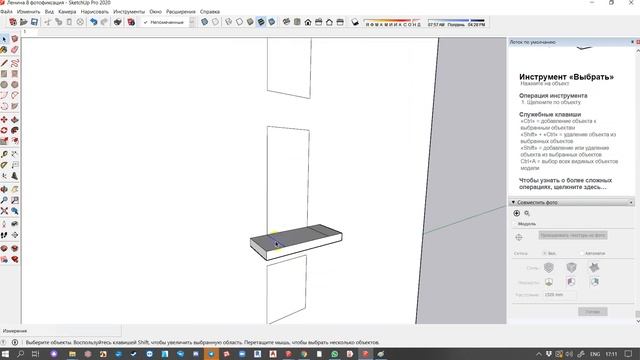
Task: Open Model Info from the toolbar
Action: [131, 22]
